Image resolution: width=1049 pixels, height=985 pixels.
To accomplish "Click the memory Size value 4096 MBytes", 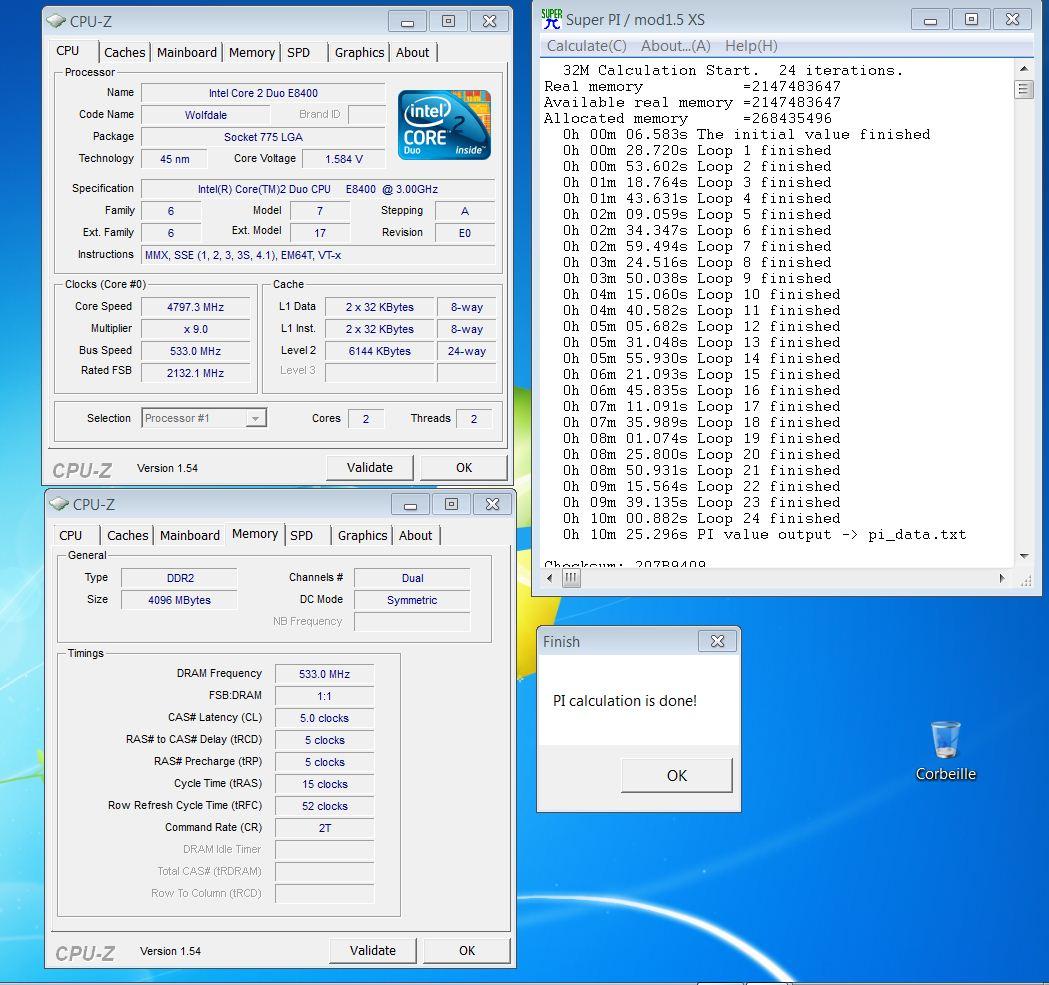I will click(x=179, y=600).
